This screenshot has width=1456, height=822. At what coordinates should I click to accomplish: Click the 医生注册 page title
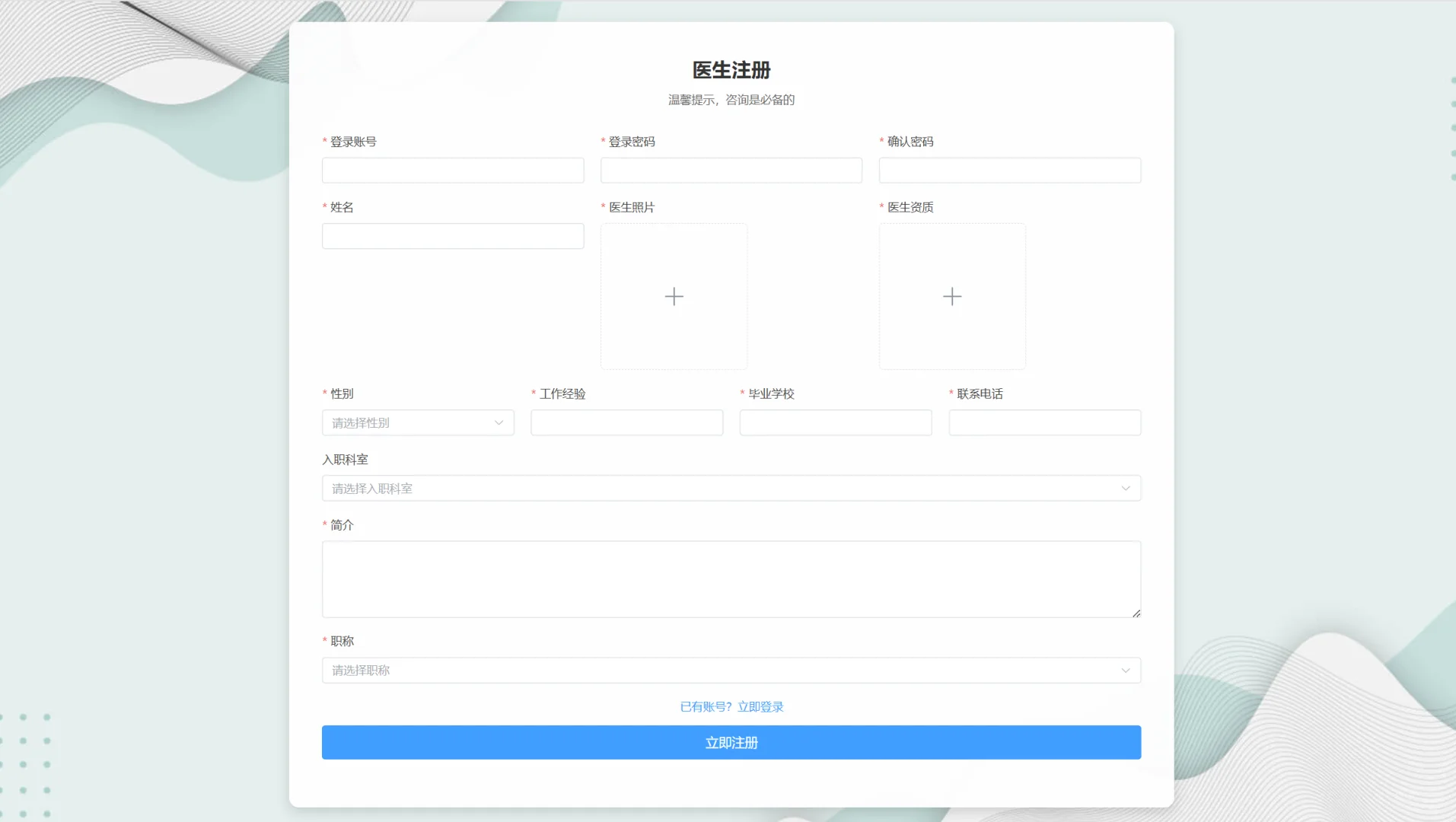point(730,69)
